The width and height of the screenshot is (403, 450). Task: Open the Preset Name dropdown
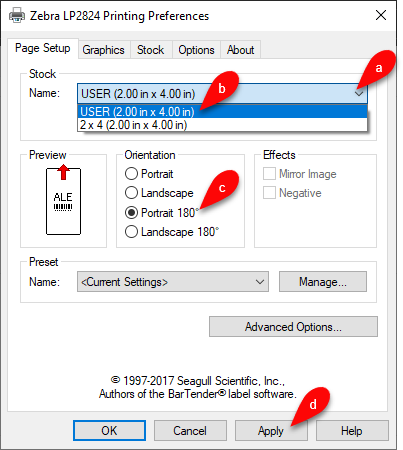click(173, 282)
